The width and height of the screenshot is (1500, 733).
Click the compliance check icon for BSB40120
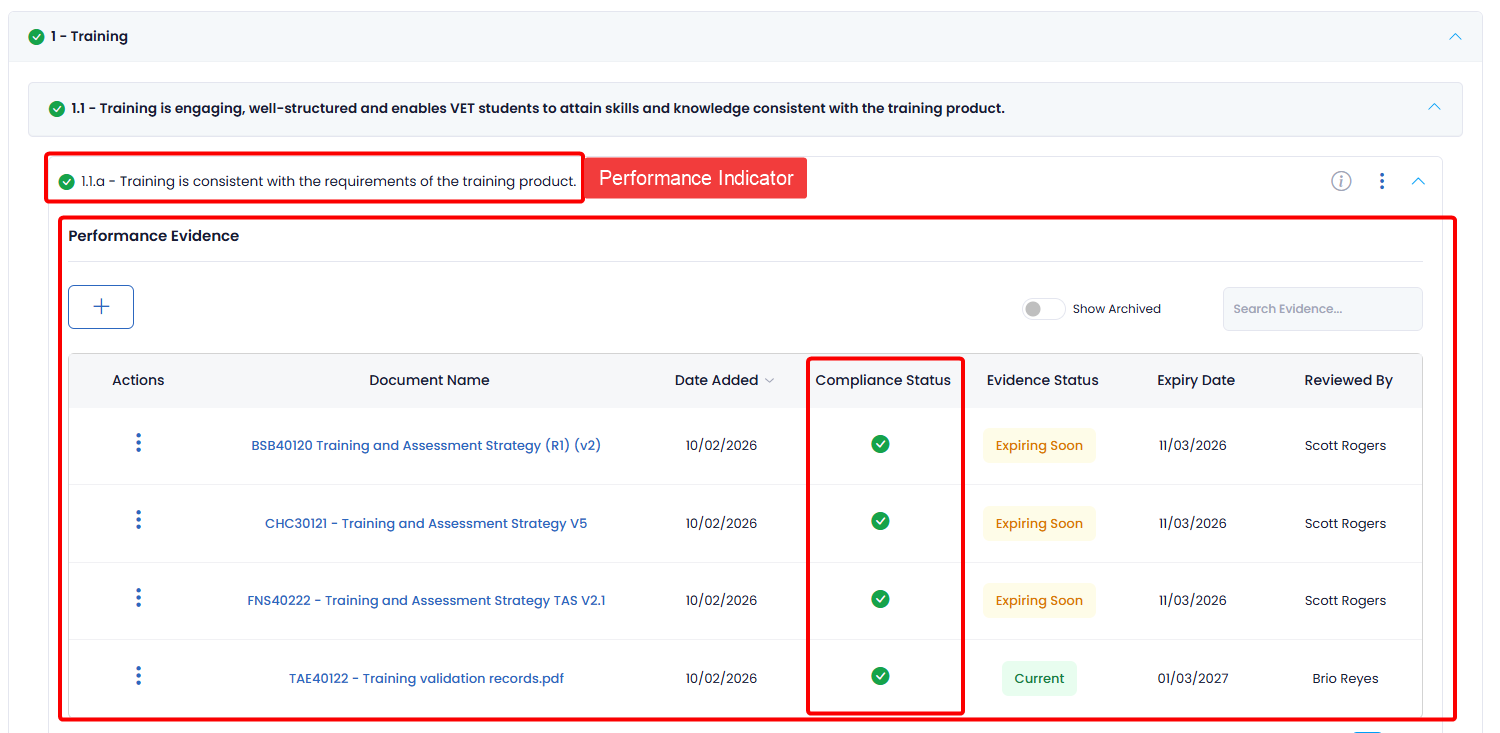click(x=880, y=444)
